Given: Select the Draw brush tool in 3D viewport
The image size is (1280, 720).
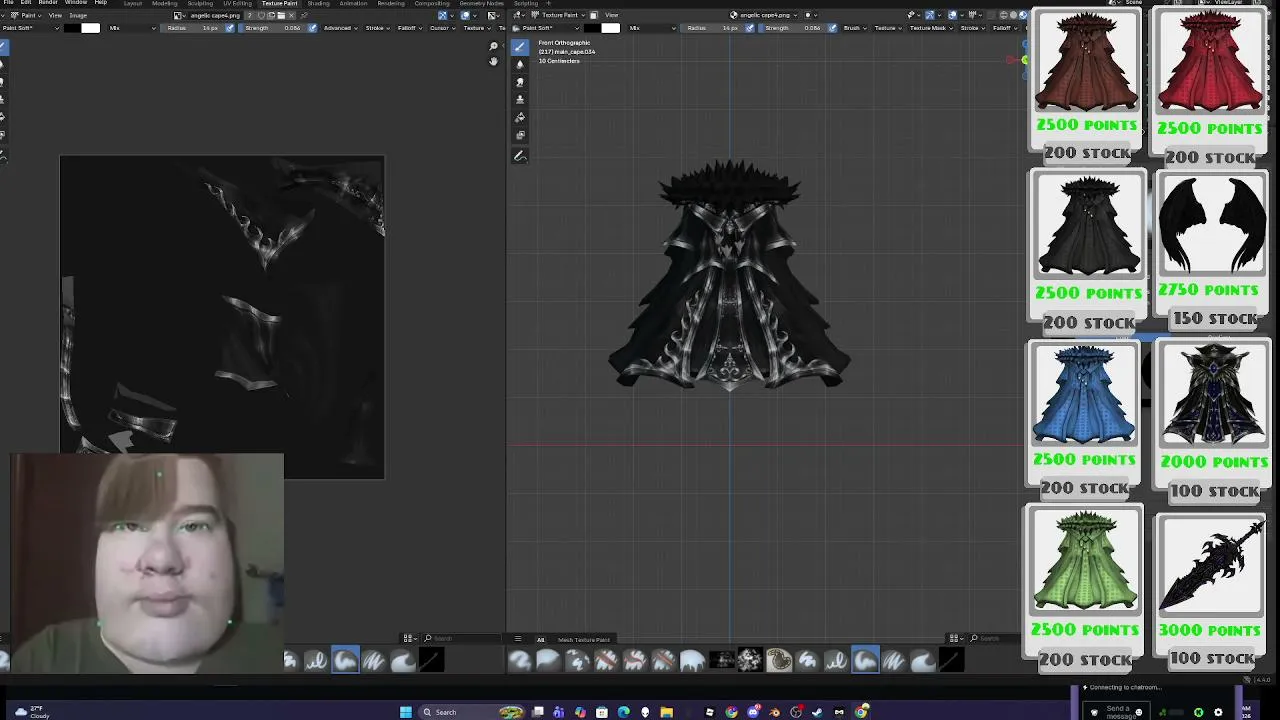Looking at the screenshot, I should [x=520, y=46].
